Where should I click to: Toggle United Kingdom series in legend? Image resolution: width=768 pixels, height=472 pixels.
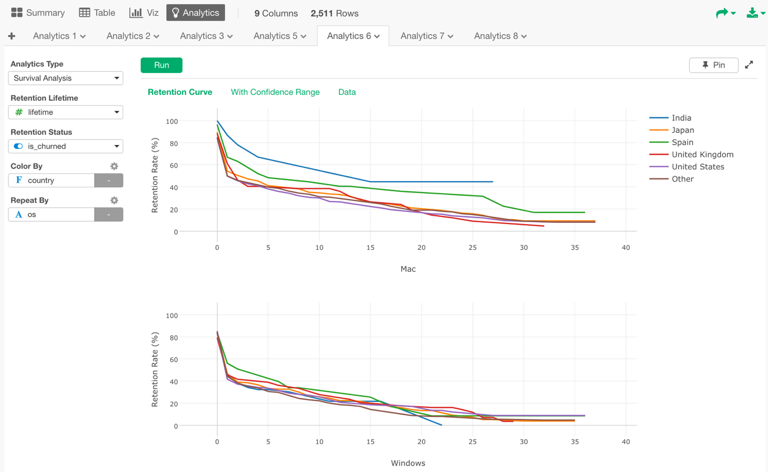point(702,155)
